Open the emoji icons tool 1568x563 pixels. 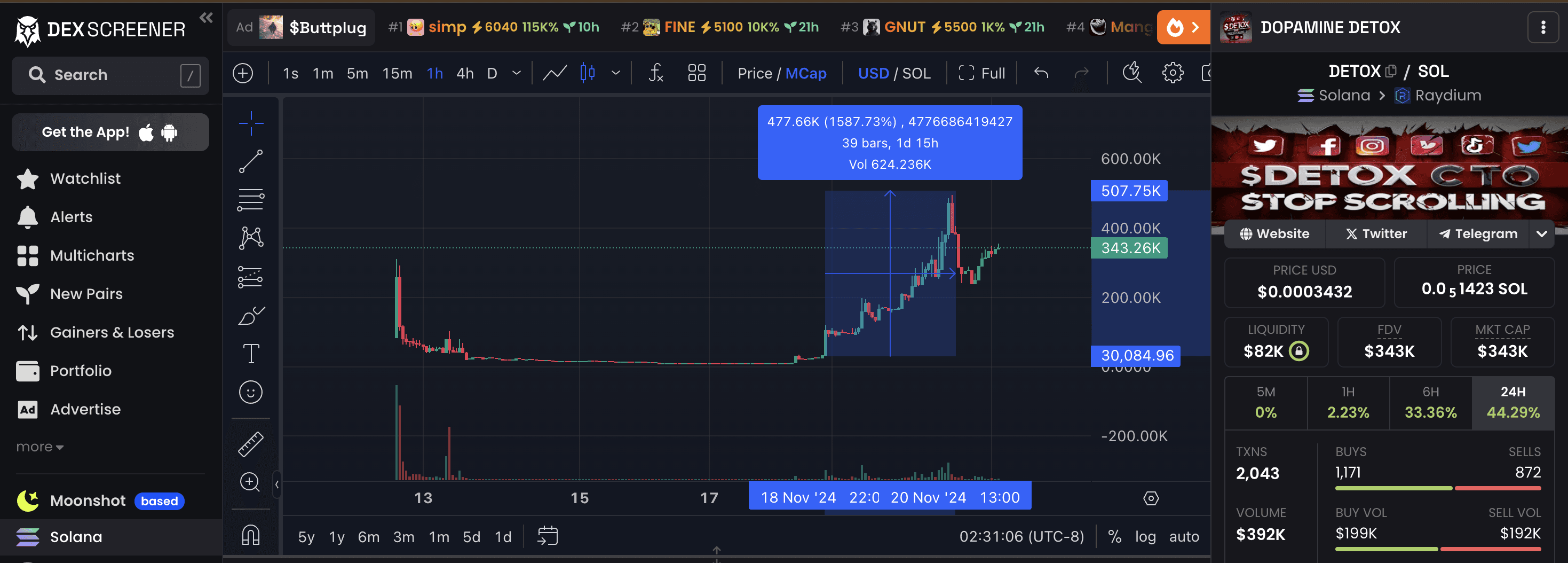click(x=251, y=393)
